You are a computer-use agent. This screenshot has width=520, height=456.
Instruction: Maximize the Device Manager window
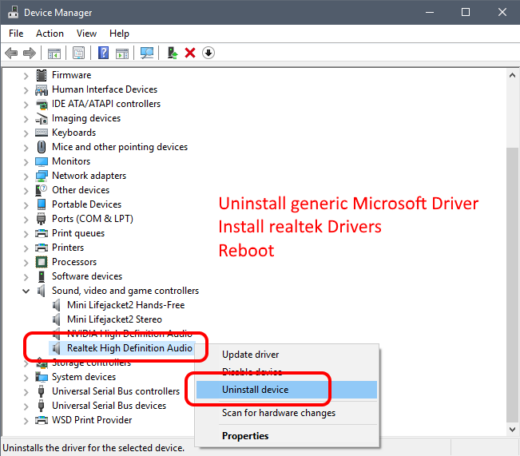(x=466, y=12)
